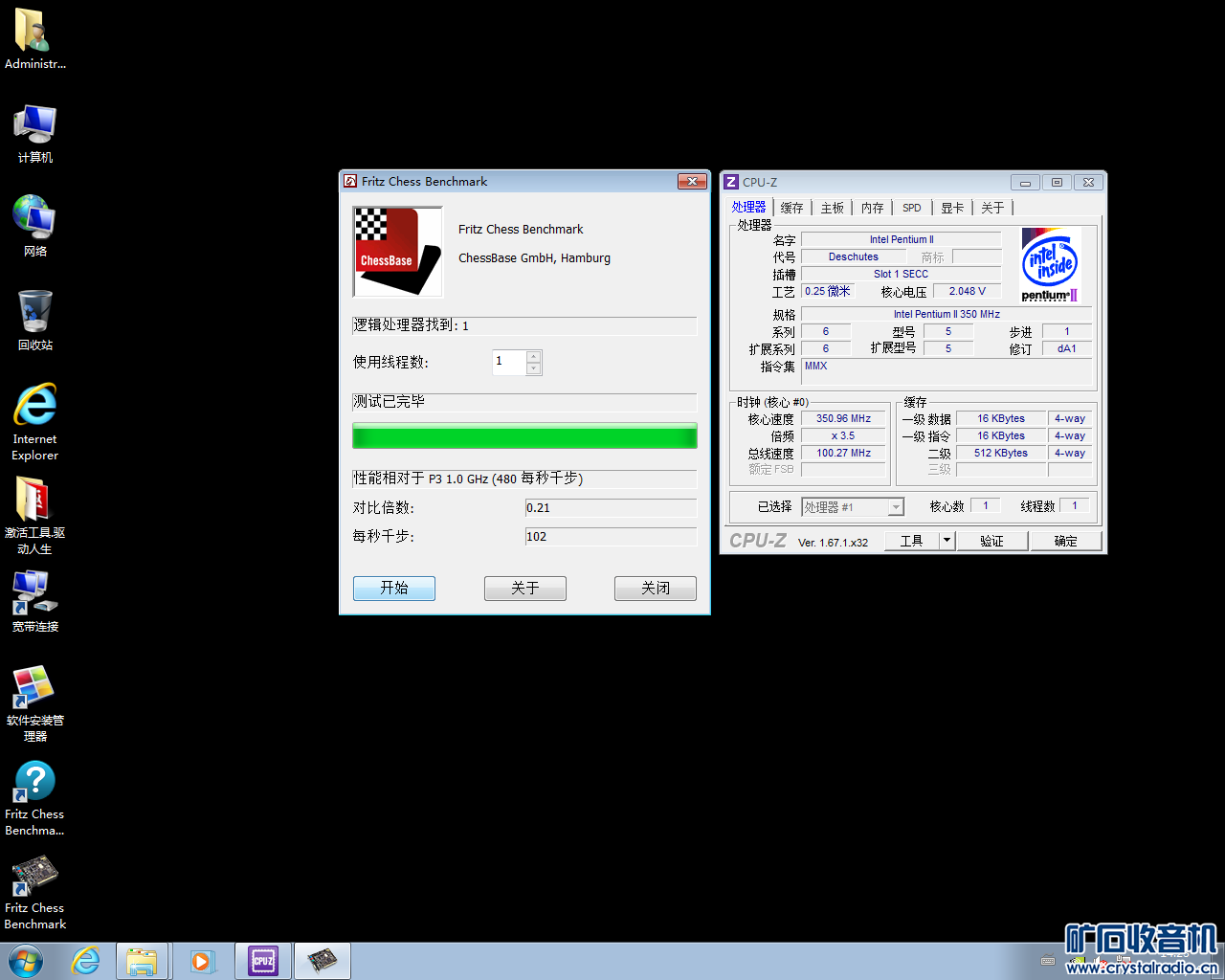The width and height of the screenshot is (1225, 980).
Task: Launch Internet Explorer from the desktop
Action: (x=34, y=422)
